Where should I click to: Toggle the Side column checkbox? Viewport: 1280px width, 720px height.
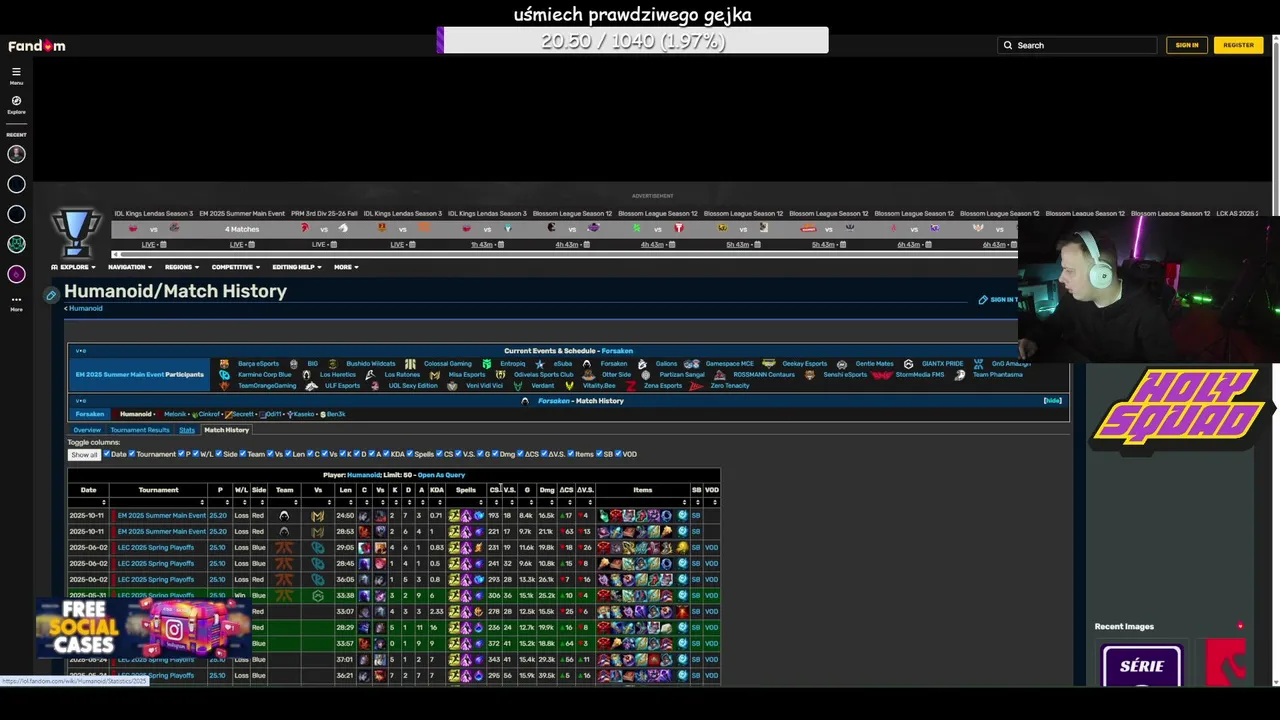[219, 454]
